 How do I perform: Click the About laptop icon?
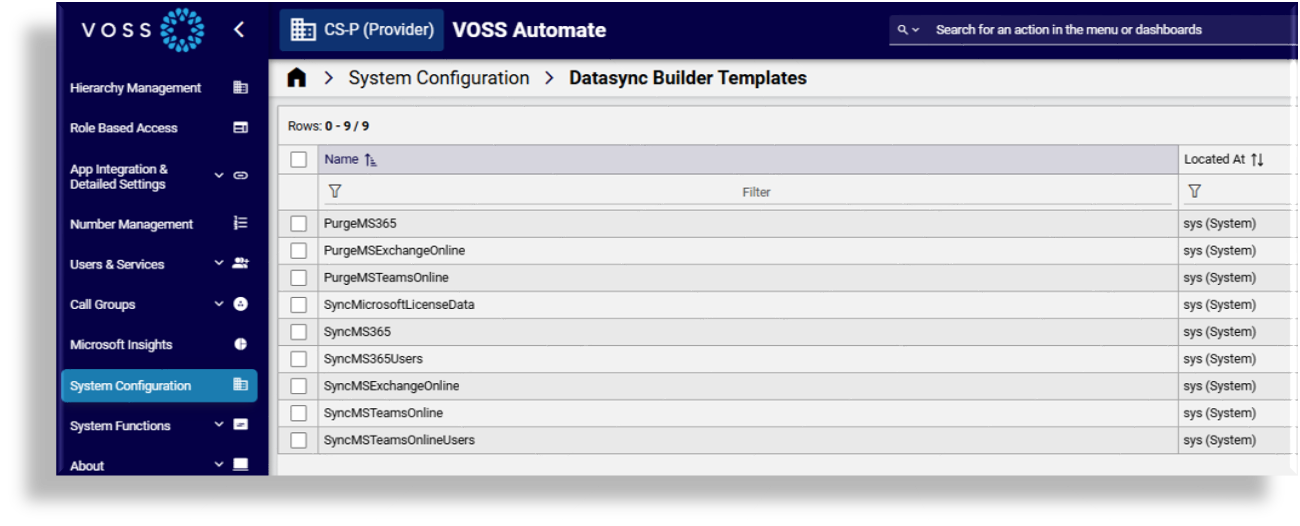[240, 465]
